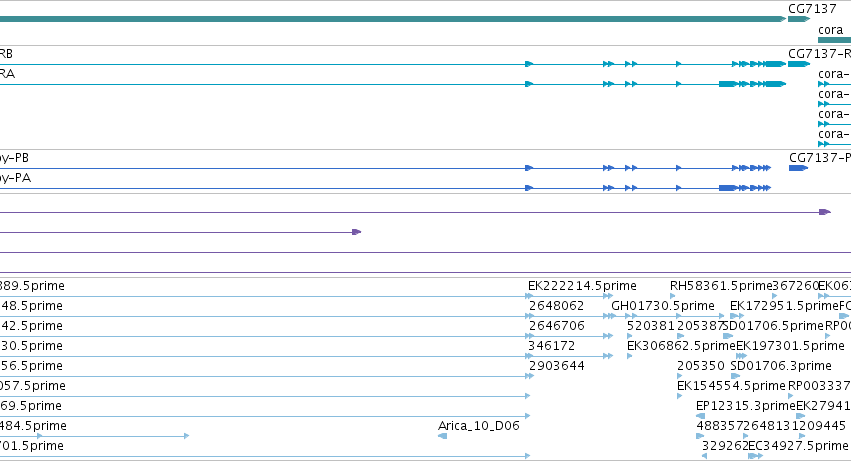Select the 889.5prime EST label
This screenshot has width=851, height=461.
point(32,286)
